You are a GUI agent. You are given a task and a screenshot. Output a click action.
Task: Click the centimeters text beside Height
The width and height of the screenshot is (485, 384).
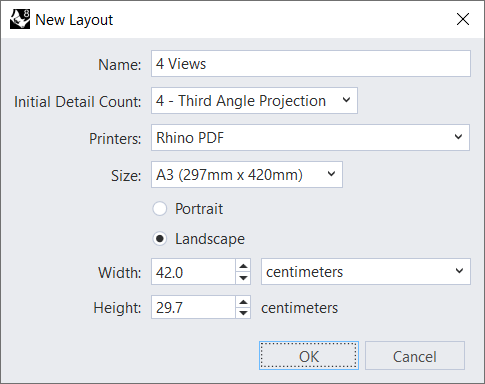tap(299, 308)
